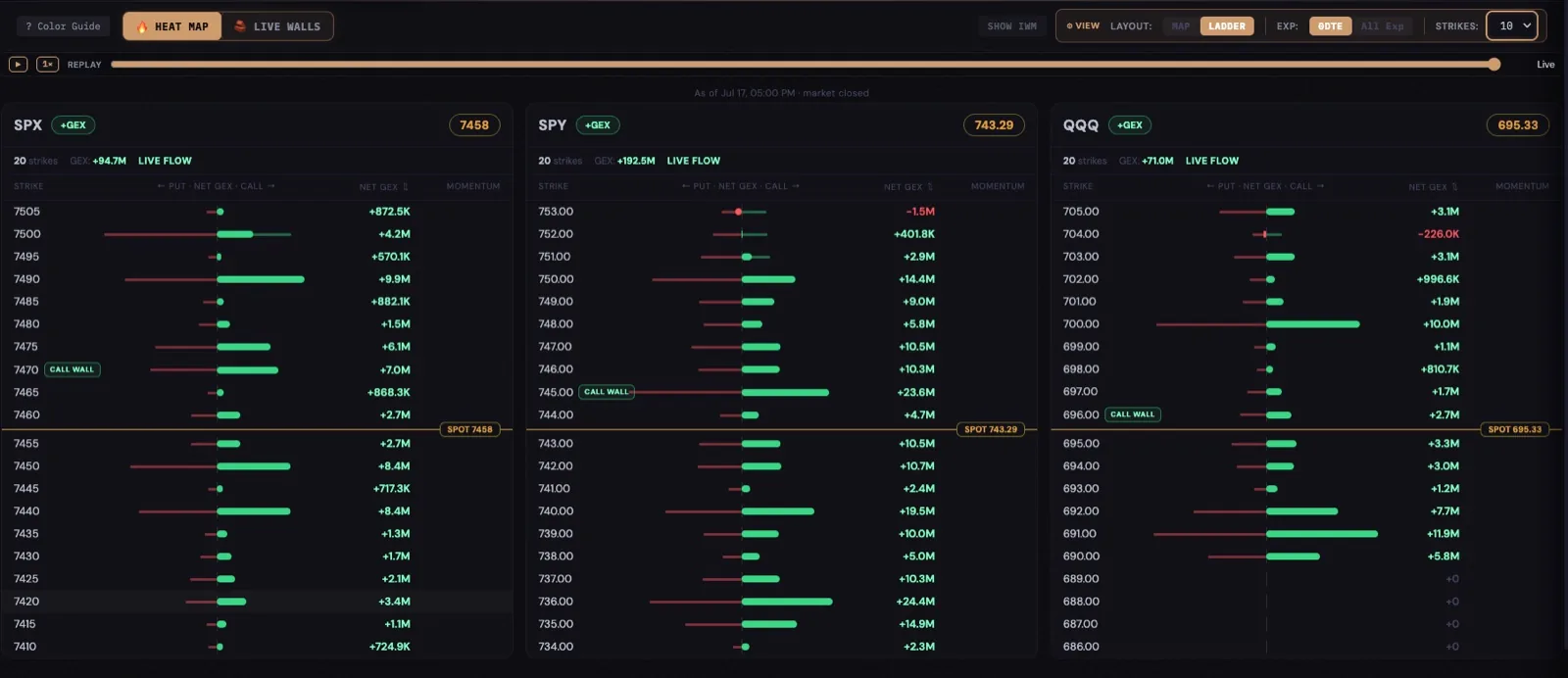This screenshot has width=1568, height=678.
Task: Click the middle of the replay timeline track
Action: coord(802,65)
